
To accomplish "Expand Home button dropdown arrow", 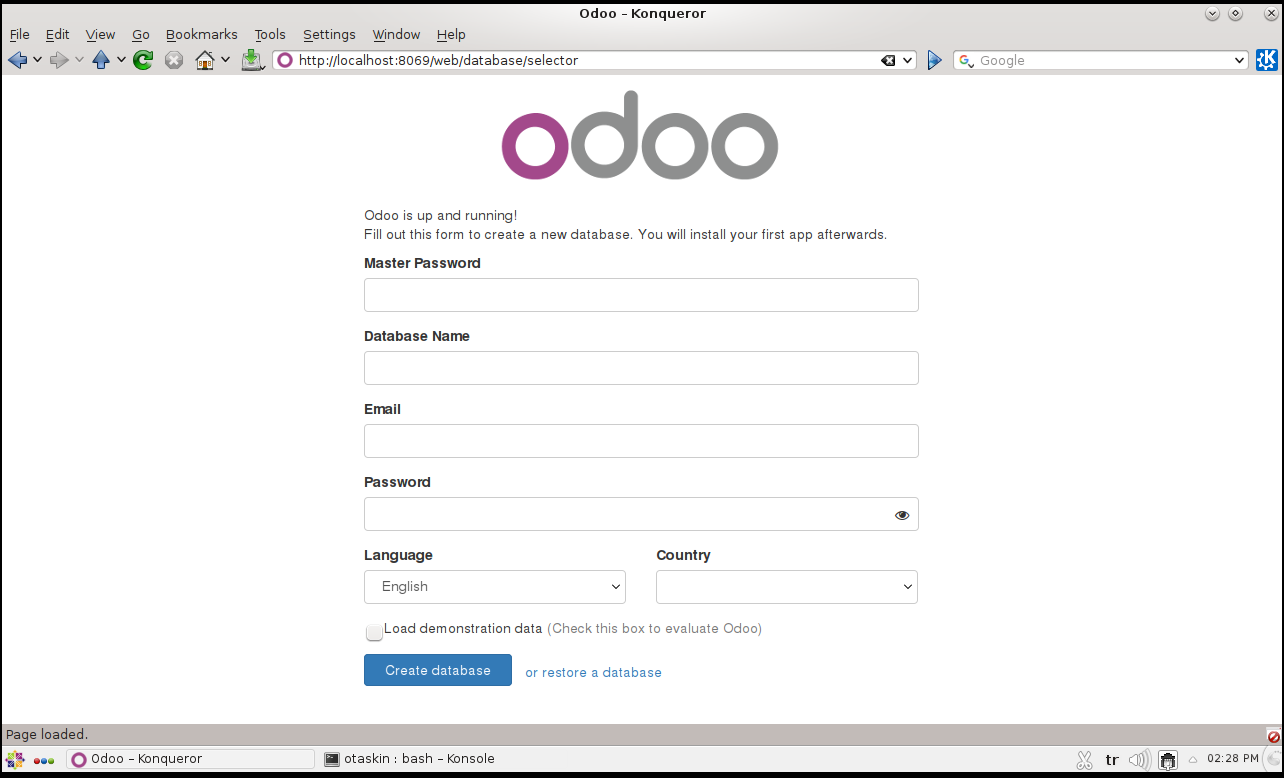I will click(225, 60).
